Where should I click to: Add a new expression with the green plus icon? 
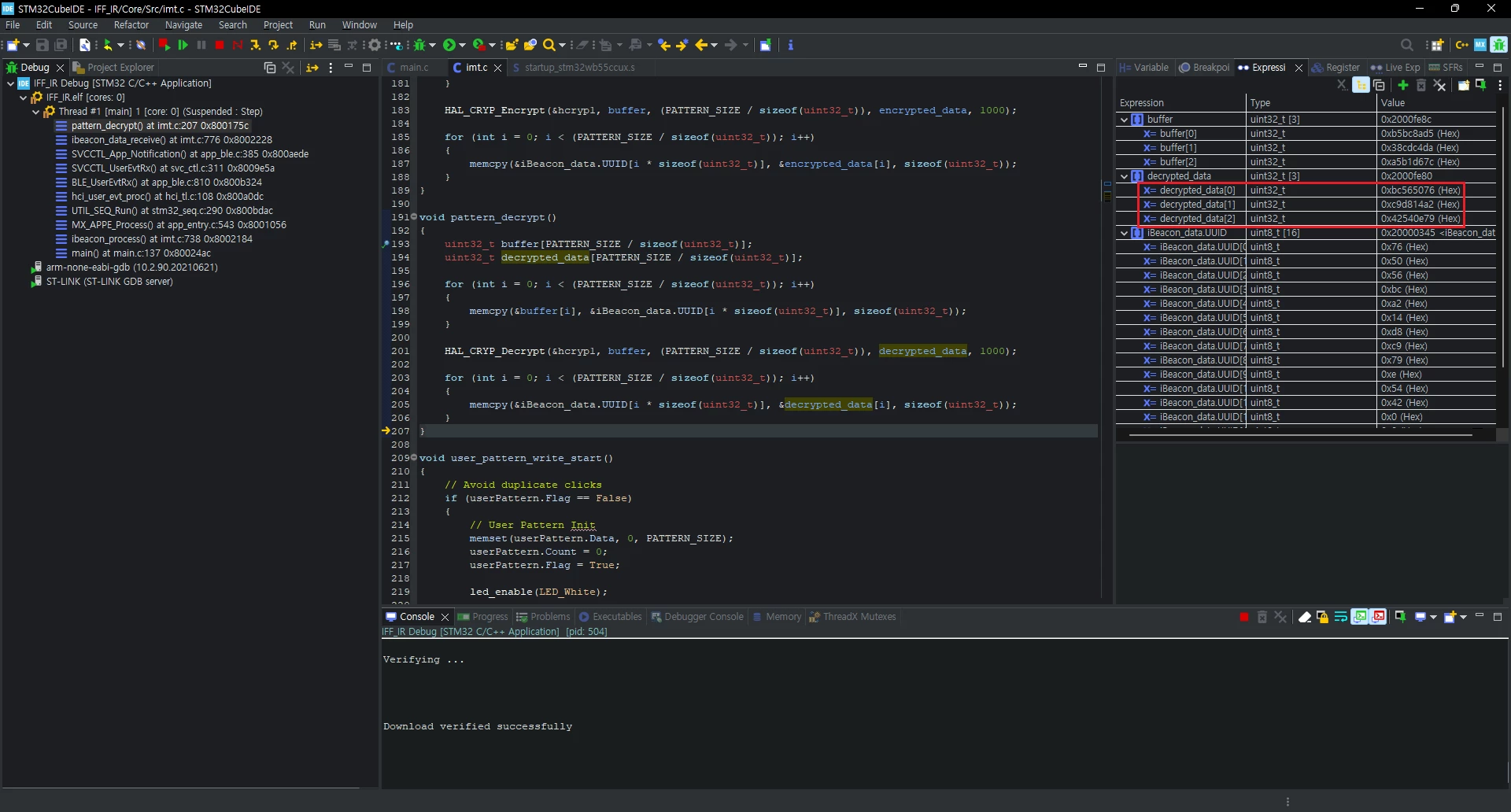click(x=1403, y=85)
